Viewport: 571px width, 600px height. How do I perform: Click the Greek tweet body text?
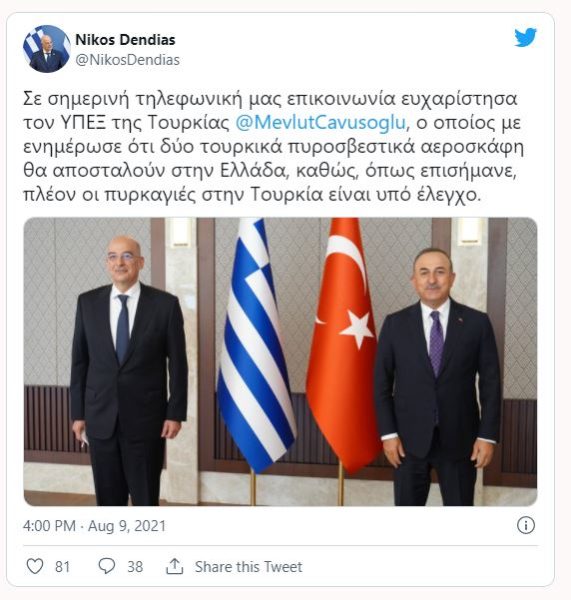tap(273, 147)
